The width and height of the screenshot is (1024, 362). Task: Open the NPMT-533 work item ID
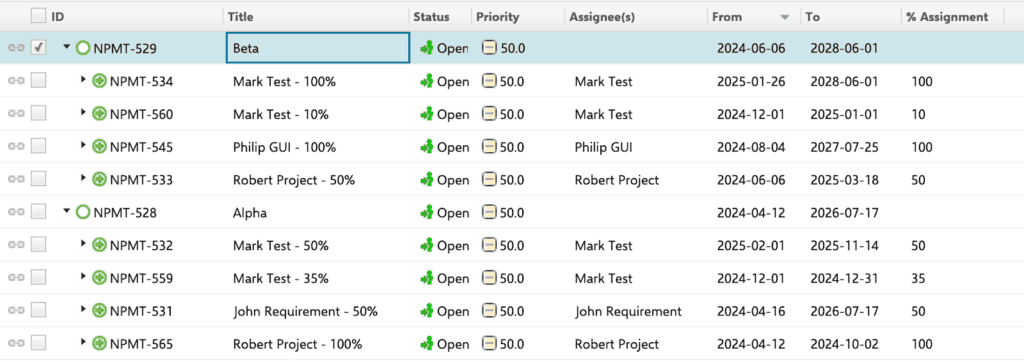click(141, 180)
